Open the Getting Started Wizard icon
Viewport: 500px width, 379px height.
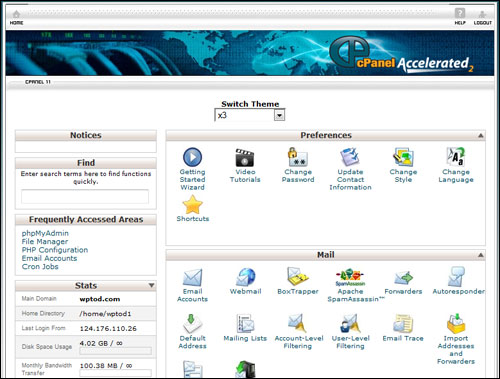coord(192,157)
